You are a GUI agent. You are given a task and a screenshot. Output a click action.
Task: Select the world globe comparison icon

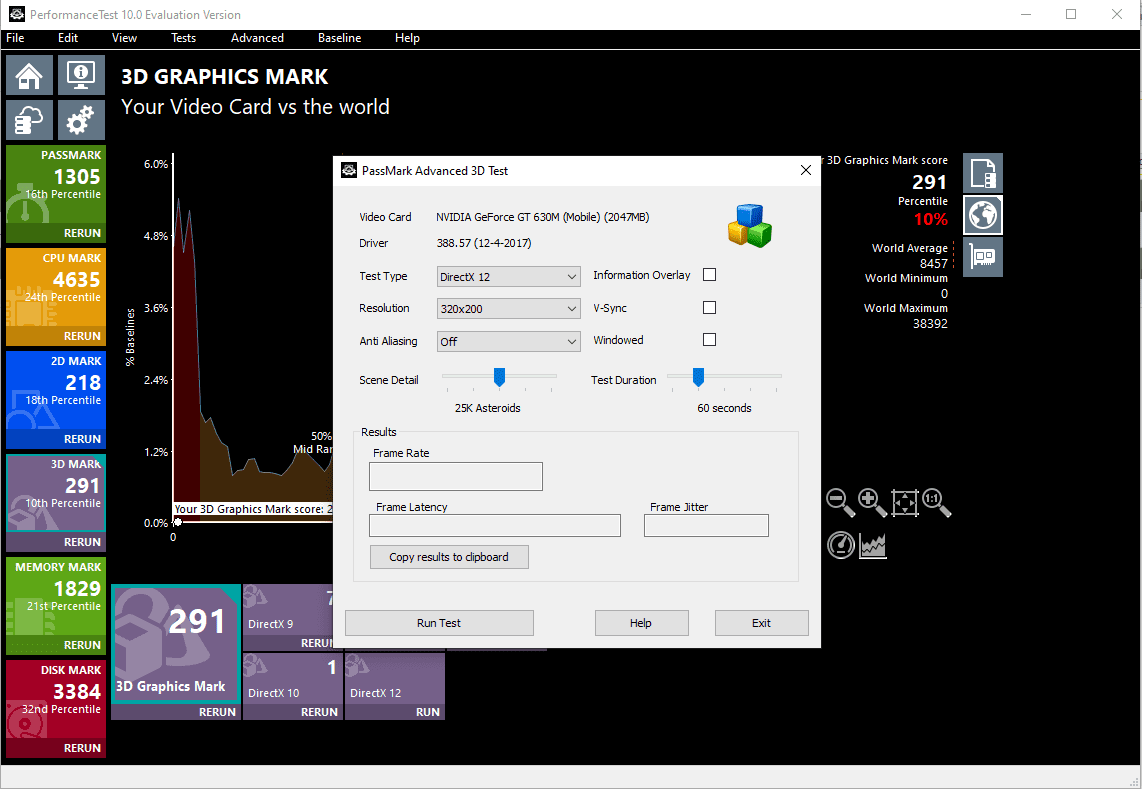point(982,215)
